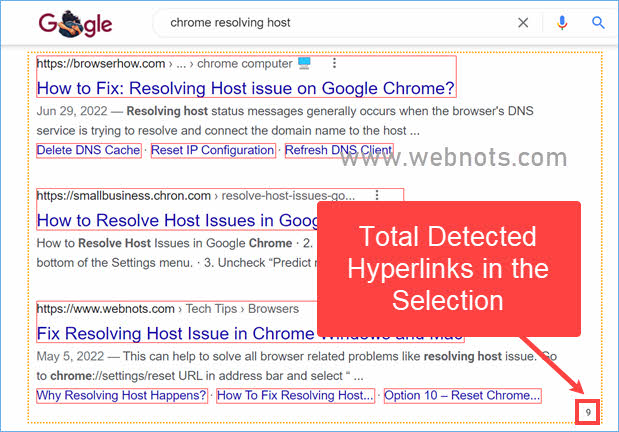Open "How to Fix: Resolving Host issue" result
The width and height of the screenshot is (619, 432).
(x=246, y=88)
